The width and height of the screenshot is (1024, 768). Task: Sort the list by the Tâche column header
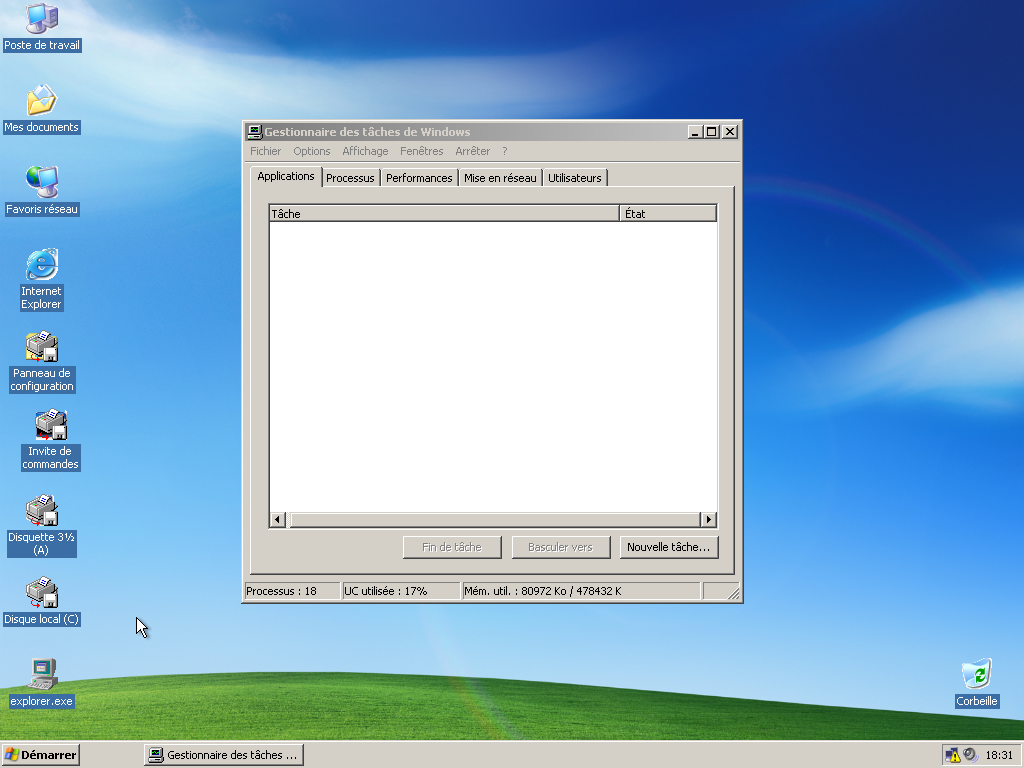coord(444,213)
